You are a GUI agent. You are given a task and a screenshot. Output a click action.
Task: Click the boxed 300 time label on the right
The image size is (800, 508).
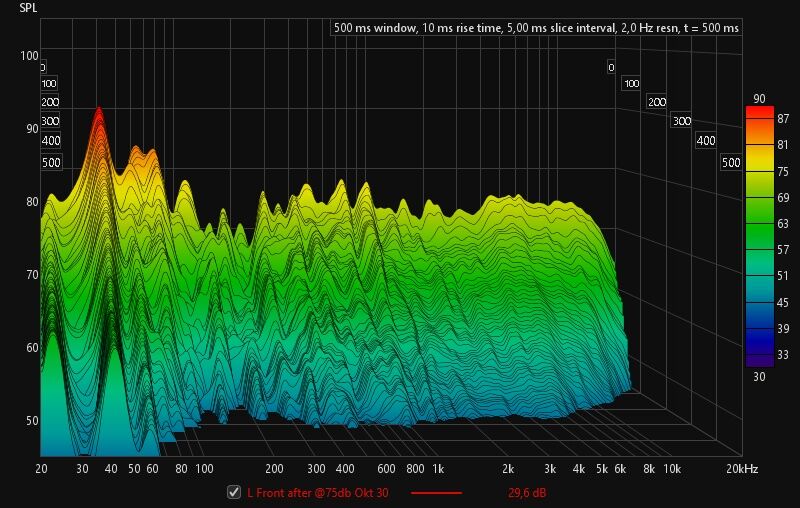[681, 121]
